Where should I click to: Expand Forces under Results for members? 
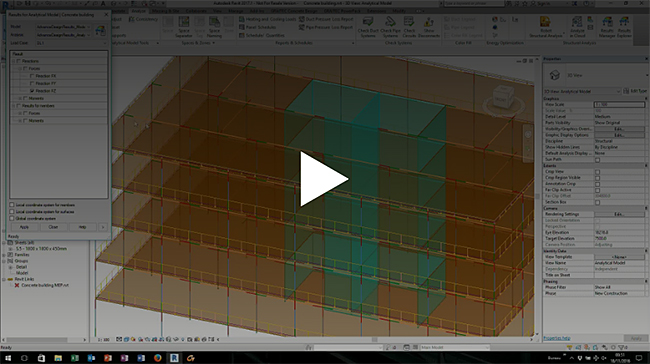(20, 113)
